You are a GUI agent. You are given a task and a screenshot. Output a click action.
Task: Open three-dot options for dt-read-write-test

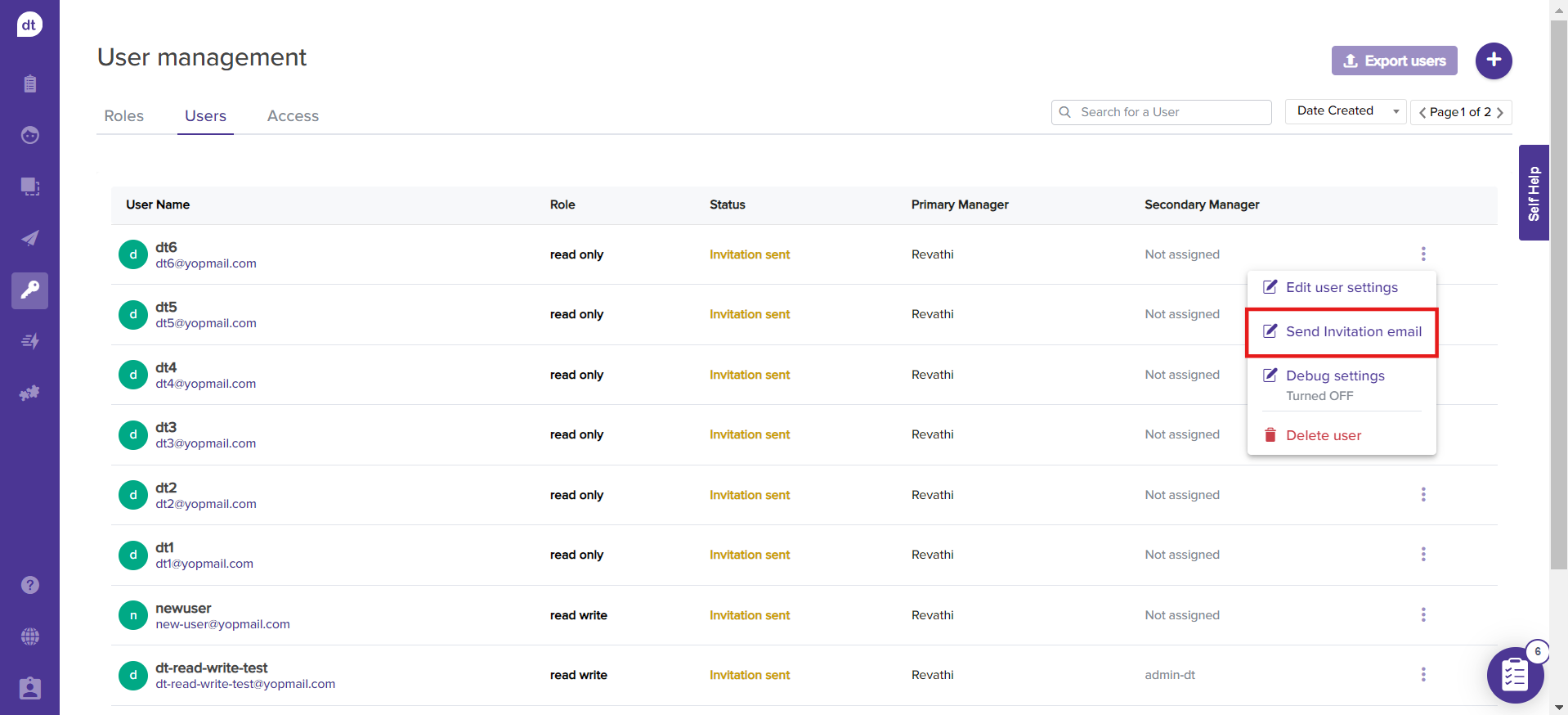[x=1422, y=675]
